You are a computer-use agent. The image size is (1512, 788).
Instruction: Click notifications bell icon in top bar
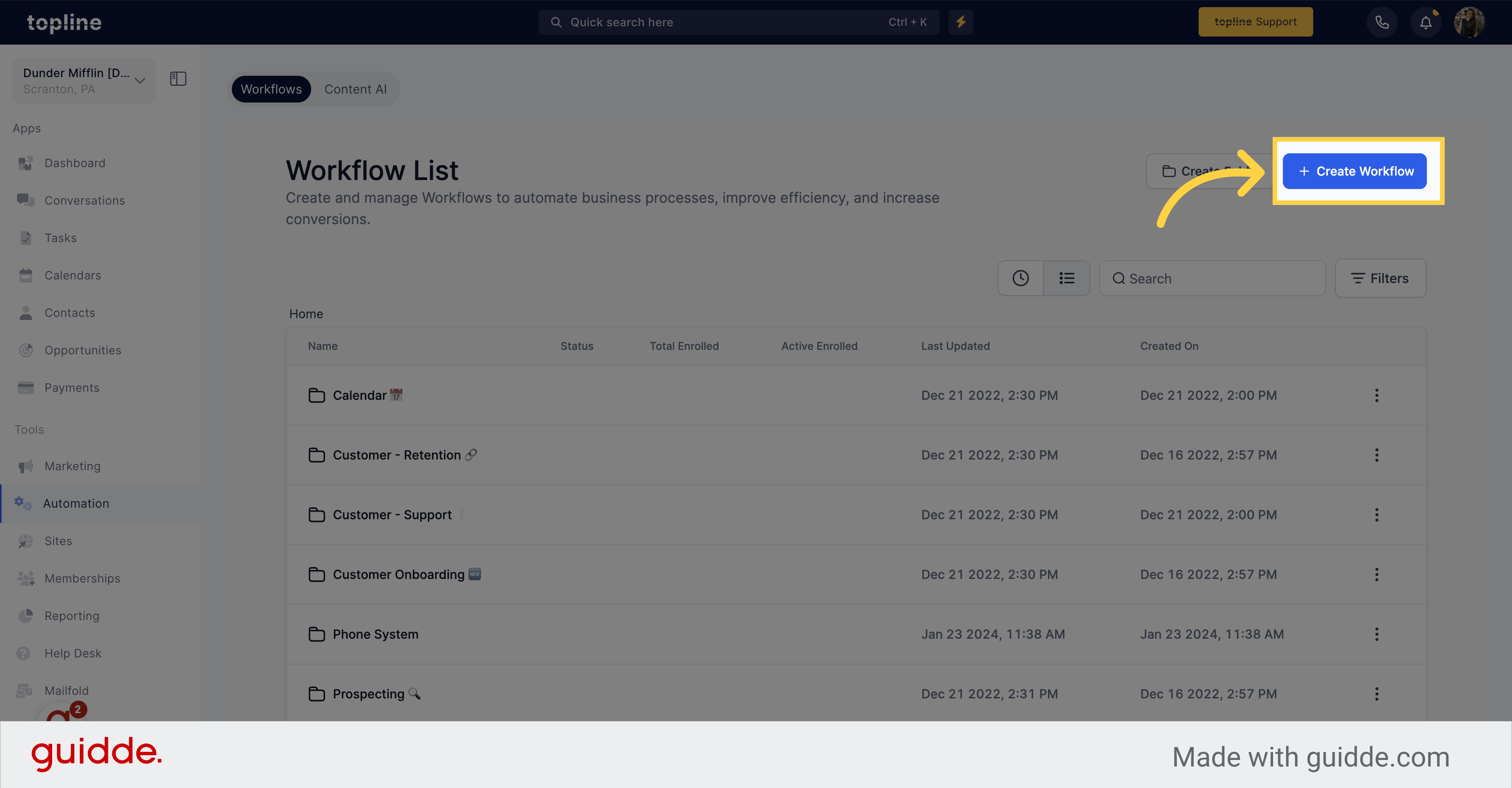[1425, 21]
